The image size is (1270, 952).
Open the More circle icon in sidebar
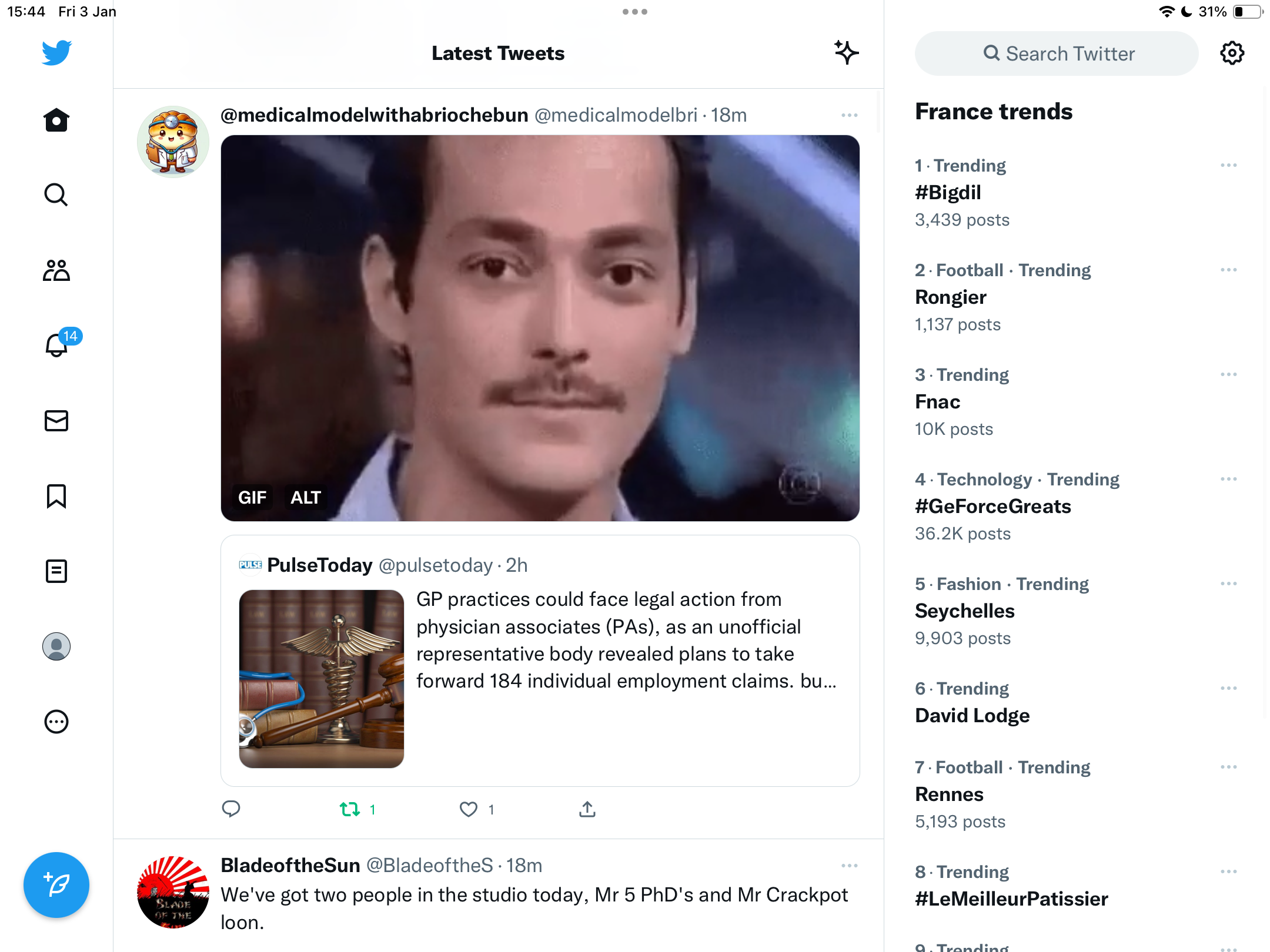56,722
